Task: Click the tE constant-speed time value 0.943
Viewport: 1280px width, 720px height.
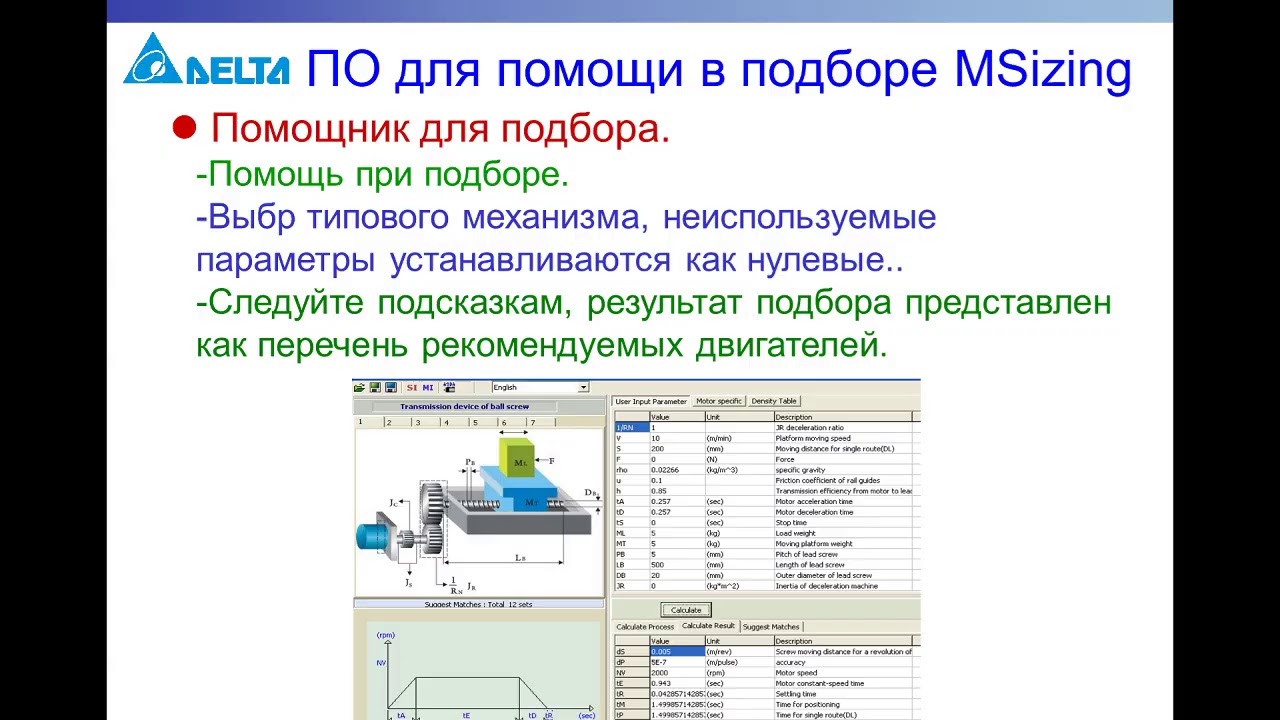Action: point(677,683)
